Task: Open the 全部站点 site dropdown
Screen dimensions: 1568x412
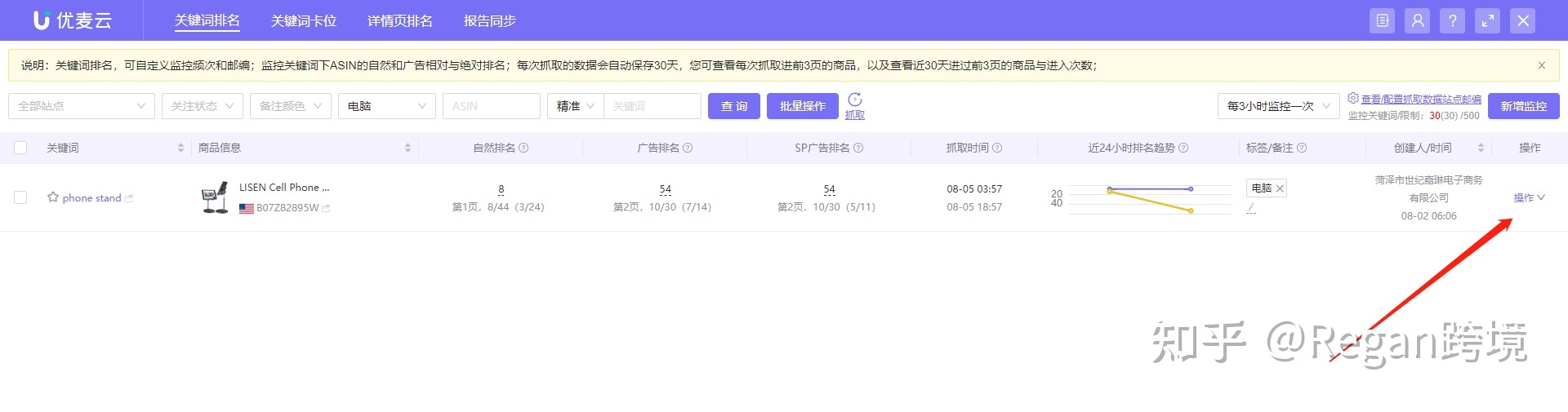Action: click(81, 106)
